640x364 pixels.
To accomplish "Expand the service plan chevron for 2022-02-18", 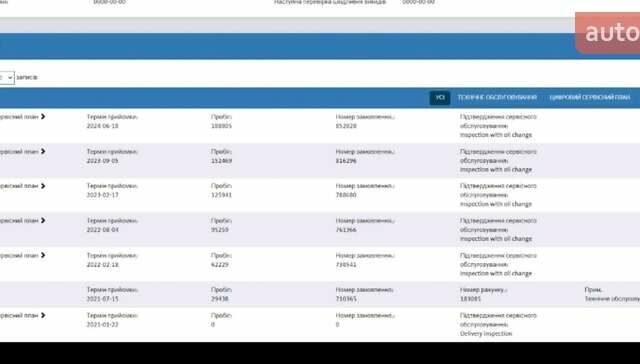I will click(43, 255).
